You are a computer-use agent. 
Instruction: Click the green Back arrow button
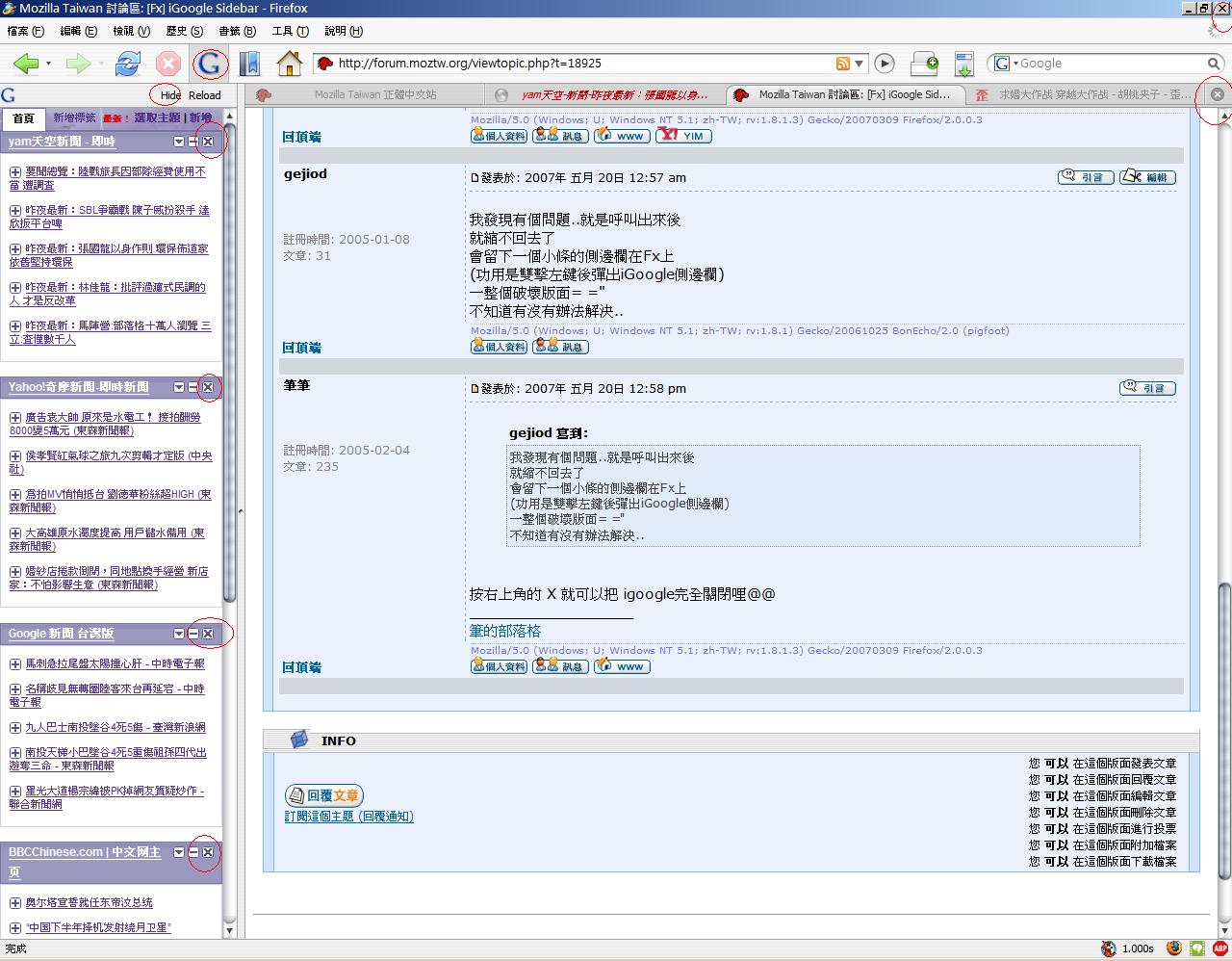[26, 64]
